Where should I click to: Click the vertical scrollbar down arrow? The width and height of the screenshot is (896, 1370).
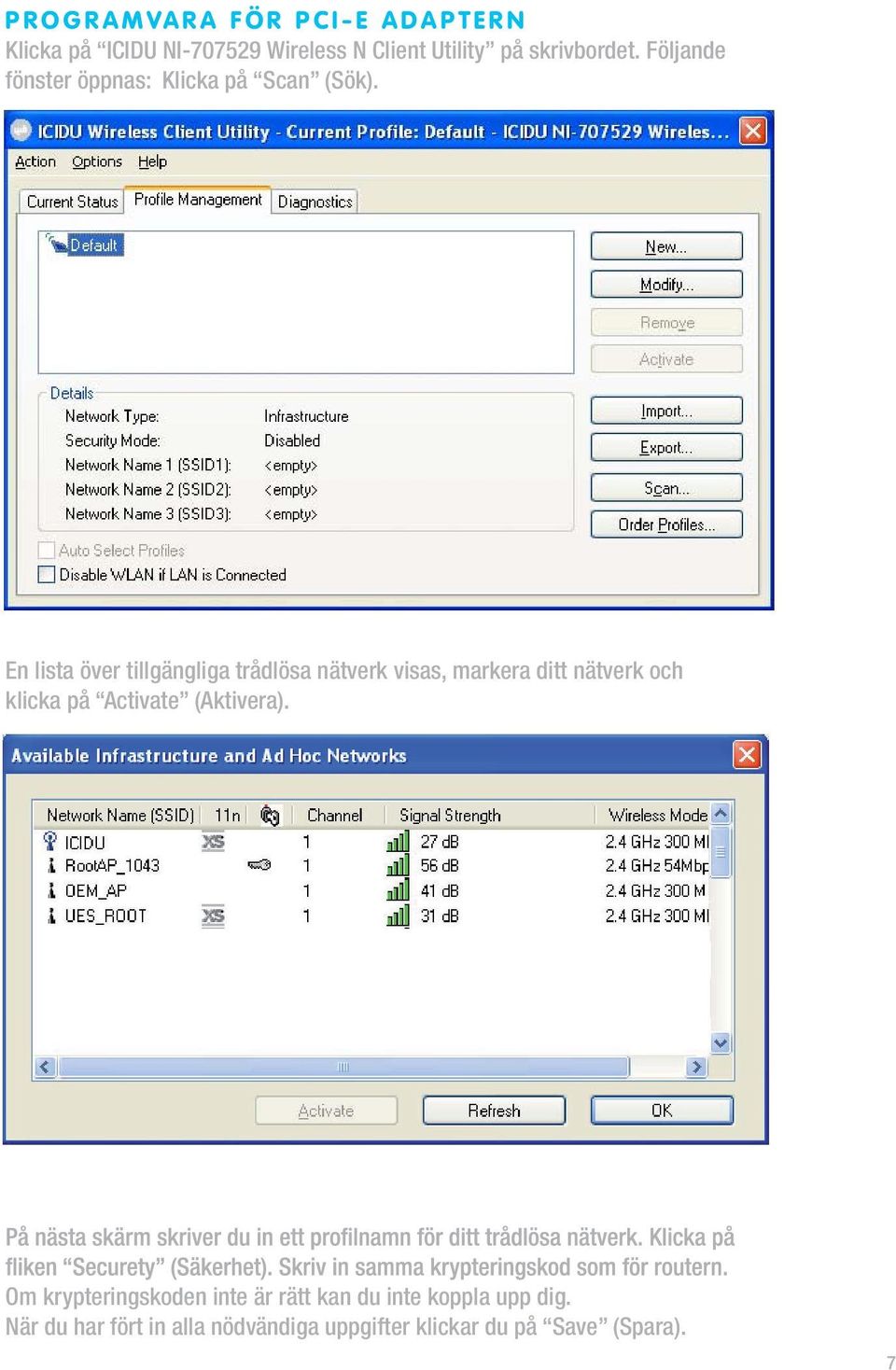721,1042
